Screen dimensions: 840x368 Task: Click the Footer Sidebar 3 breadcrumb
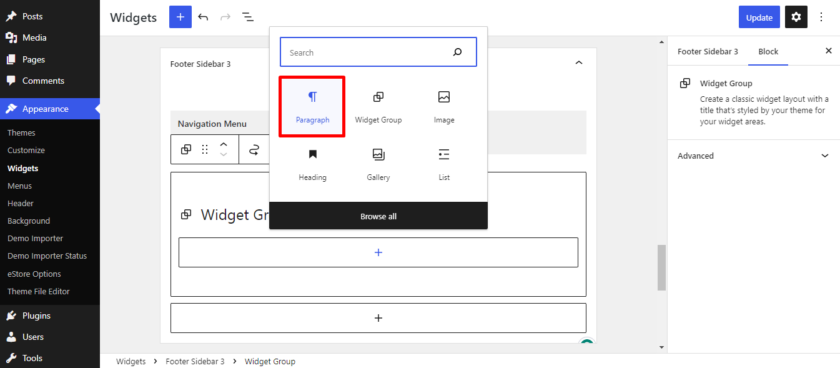tap(195, 362)
